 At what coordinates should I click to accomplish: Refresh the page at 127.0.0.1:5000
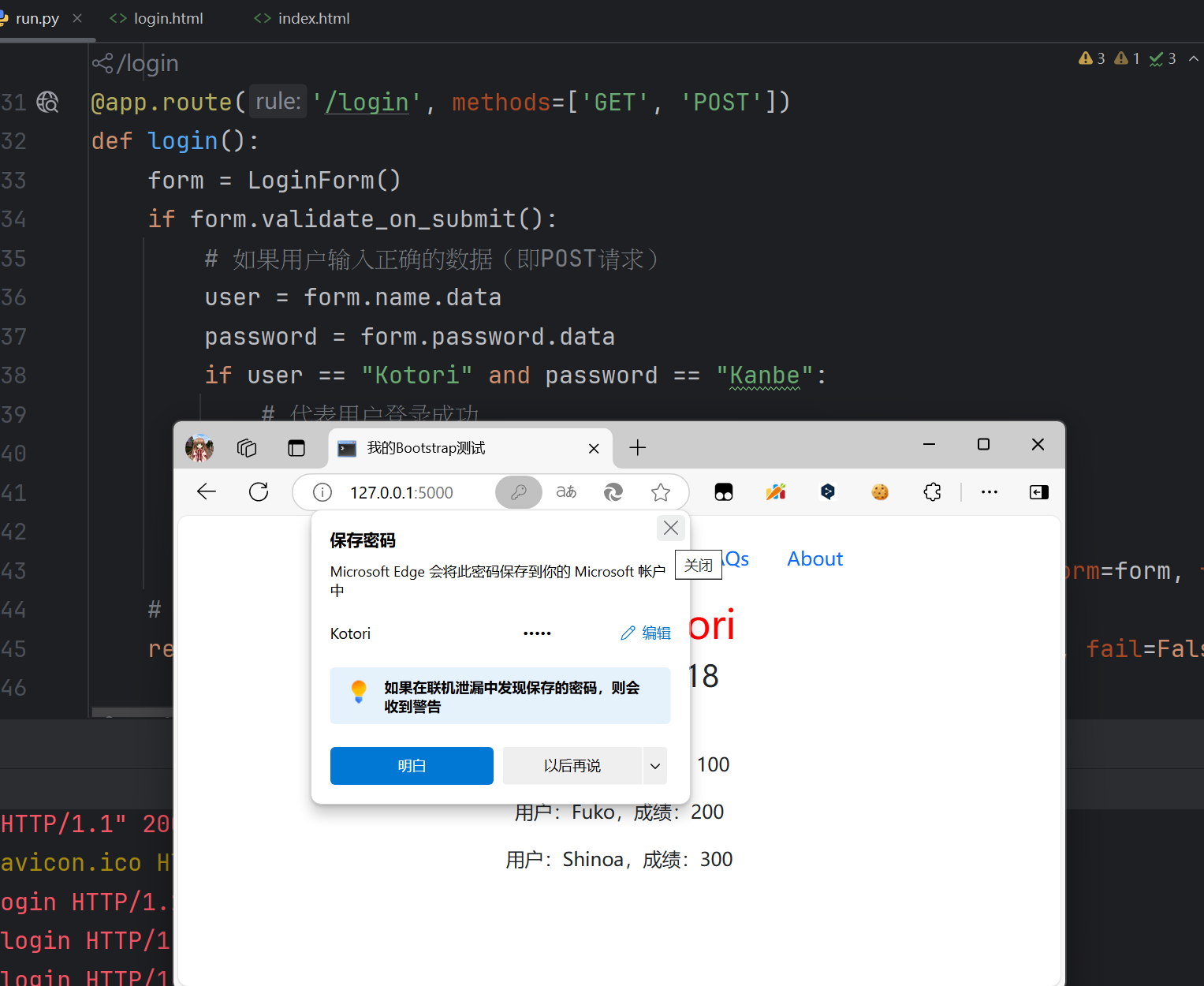[x=259, y=492]
